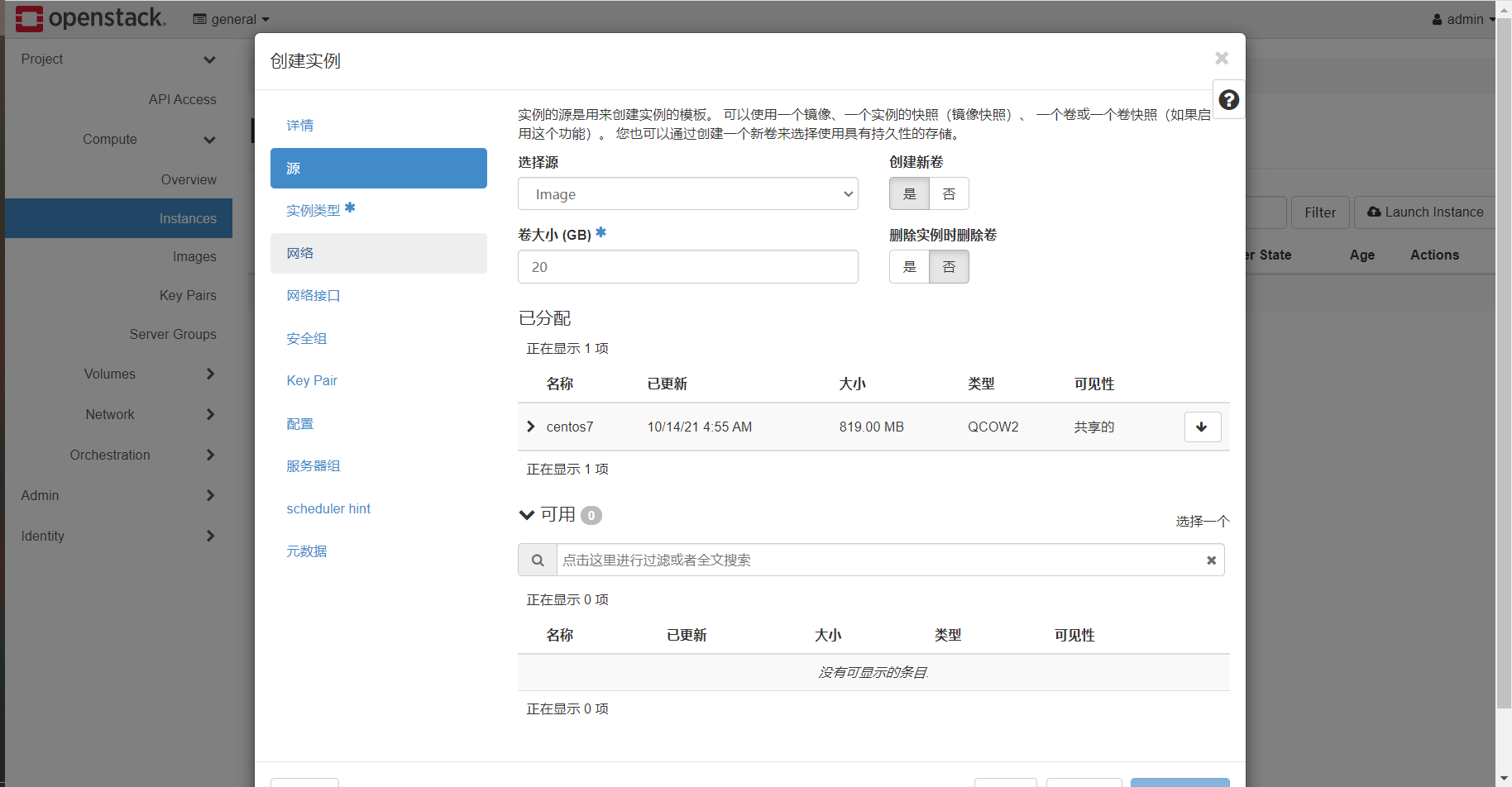Click the cloud Launch Instance button
Screen dimensions: 1512x787
click(x=1425, y=212)
